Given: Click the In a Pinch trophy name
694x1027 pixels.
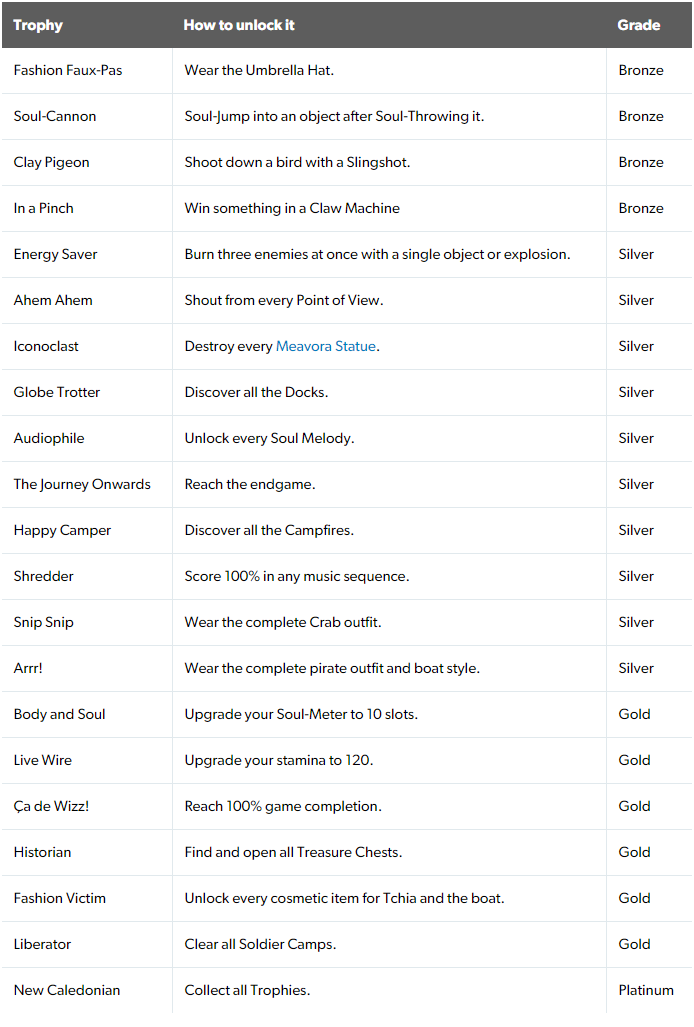Looking at the screenshot, I should click(43, 208).
